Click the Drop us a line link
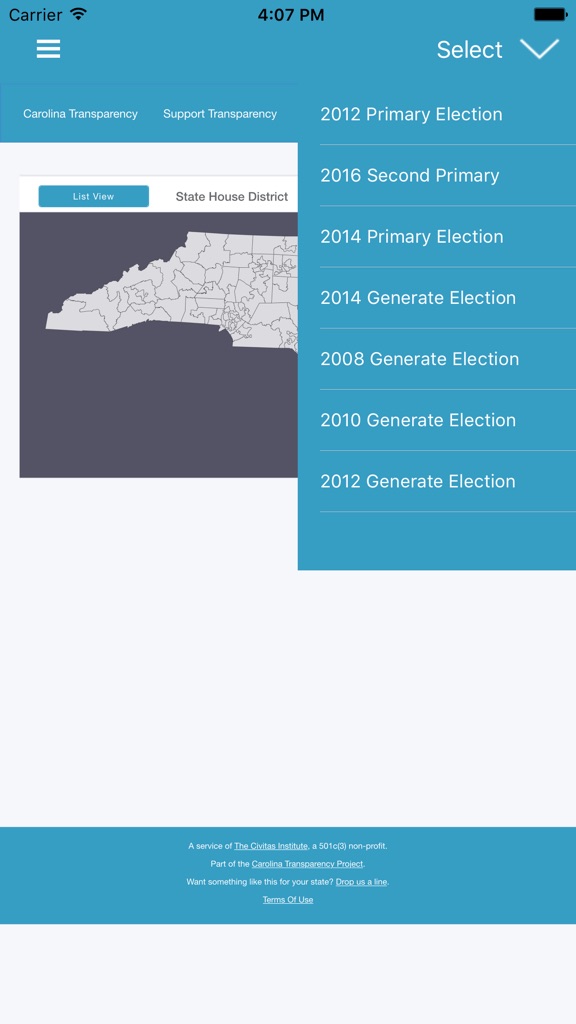This screenshot has height=1024, width=576. (360, 881)
